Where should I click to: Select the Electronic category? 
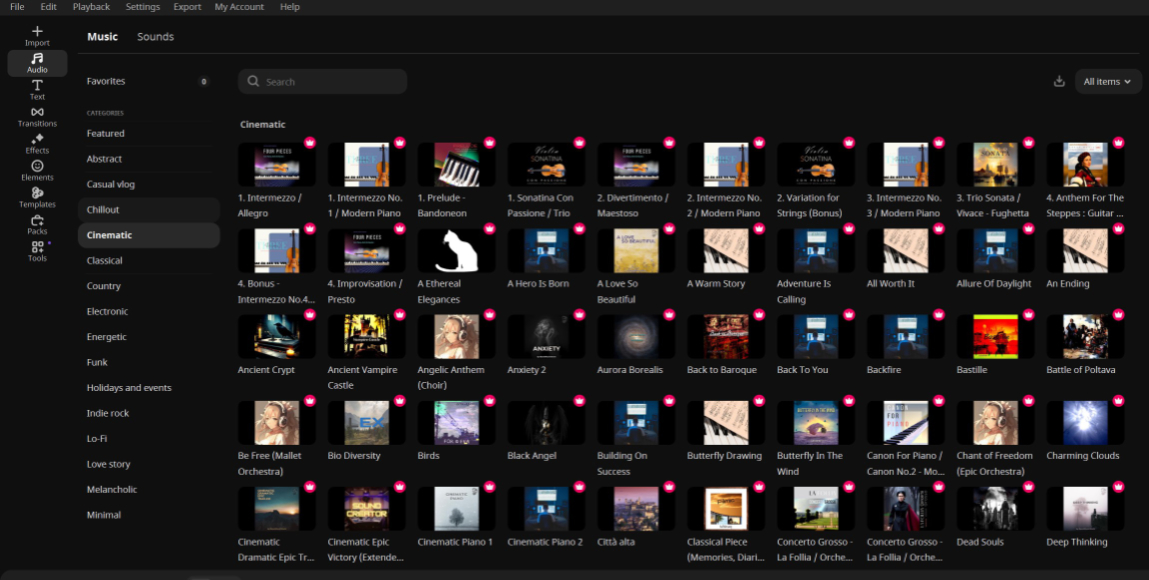(149, 311)
